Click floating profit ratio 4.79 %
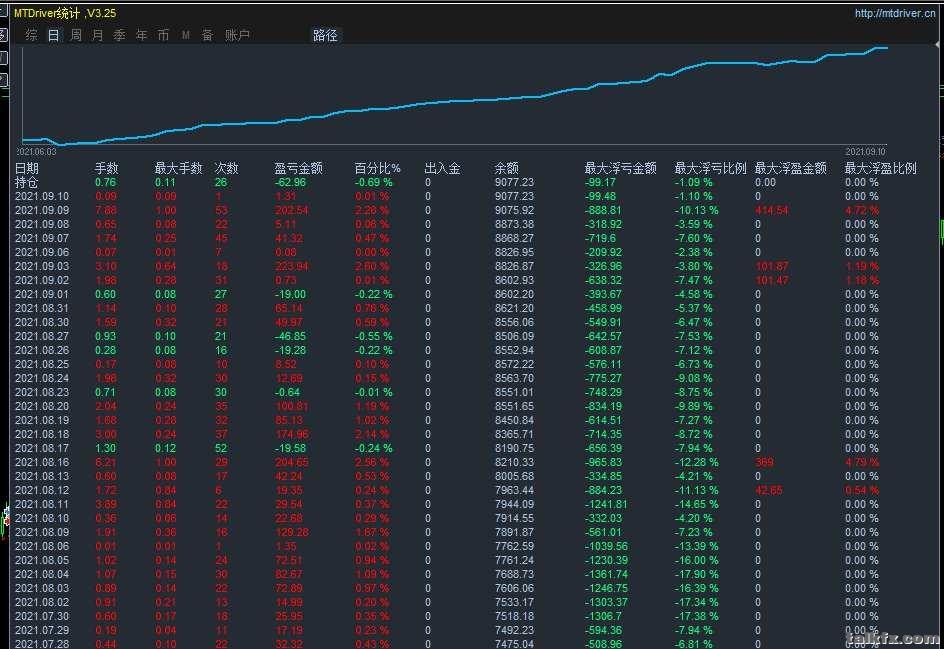Viewport: 944px width, 649px height. [x=862, y=462]
